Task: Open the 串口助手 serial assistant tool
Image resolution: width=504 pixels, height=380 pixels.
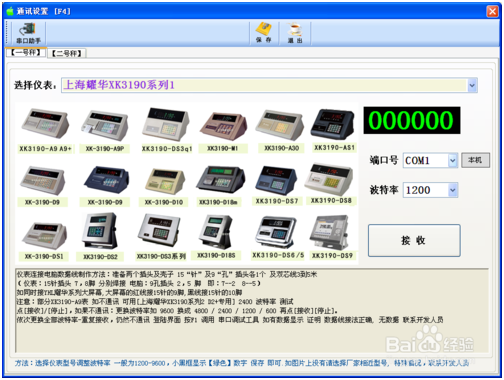Action: [29, 33]
